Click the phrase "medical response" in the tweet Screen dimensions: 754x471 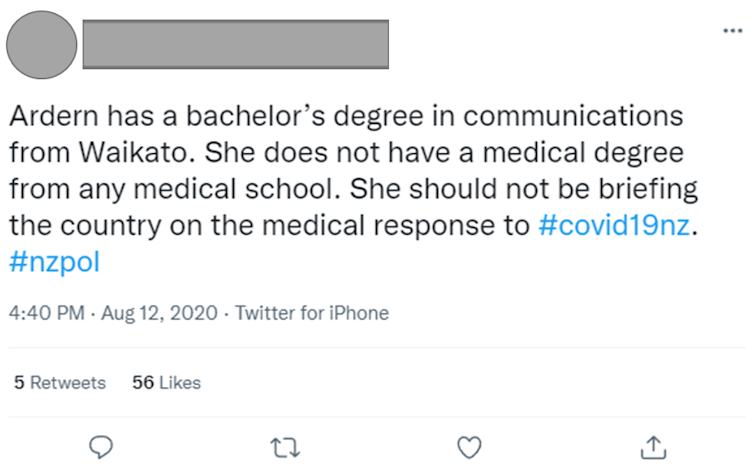[386, 224]
